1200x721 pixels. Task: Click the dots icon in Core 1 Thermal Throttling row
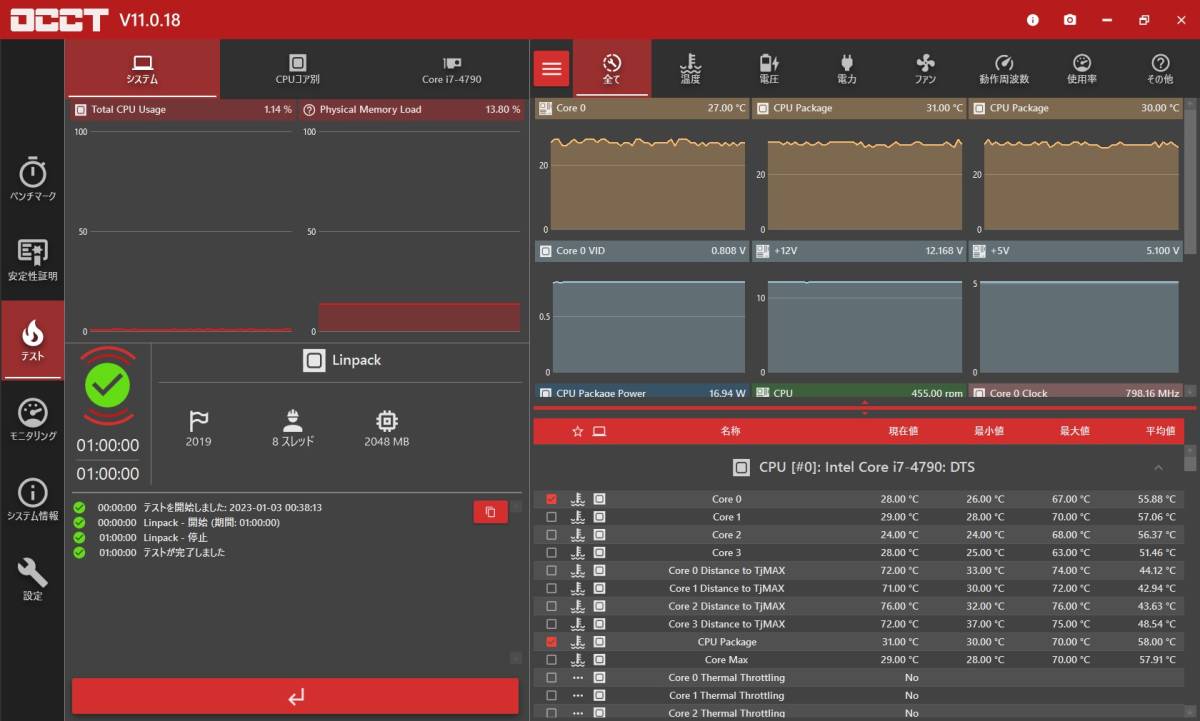[578, 696]
